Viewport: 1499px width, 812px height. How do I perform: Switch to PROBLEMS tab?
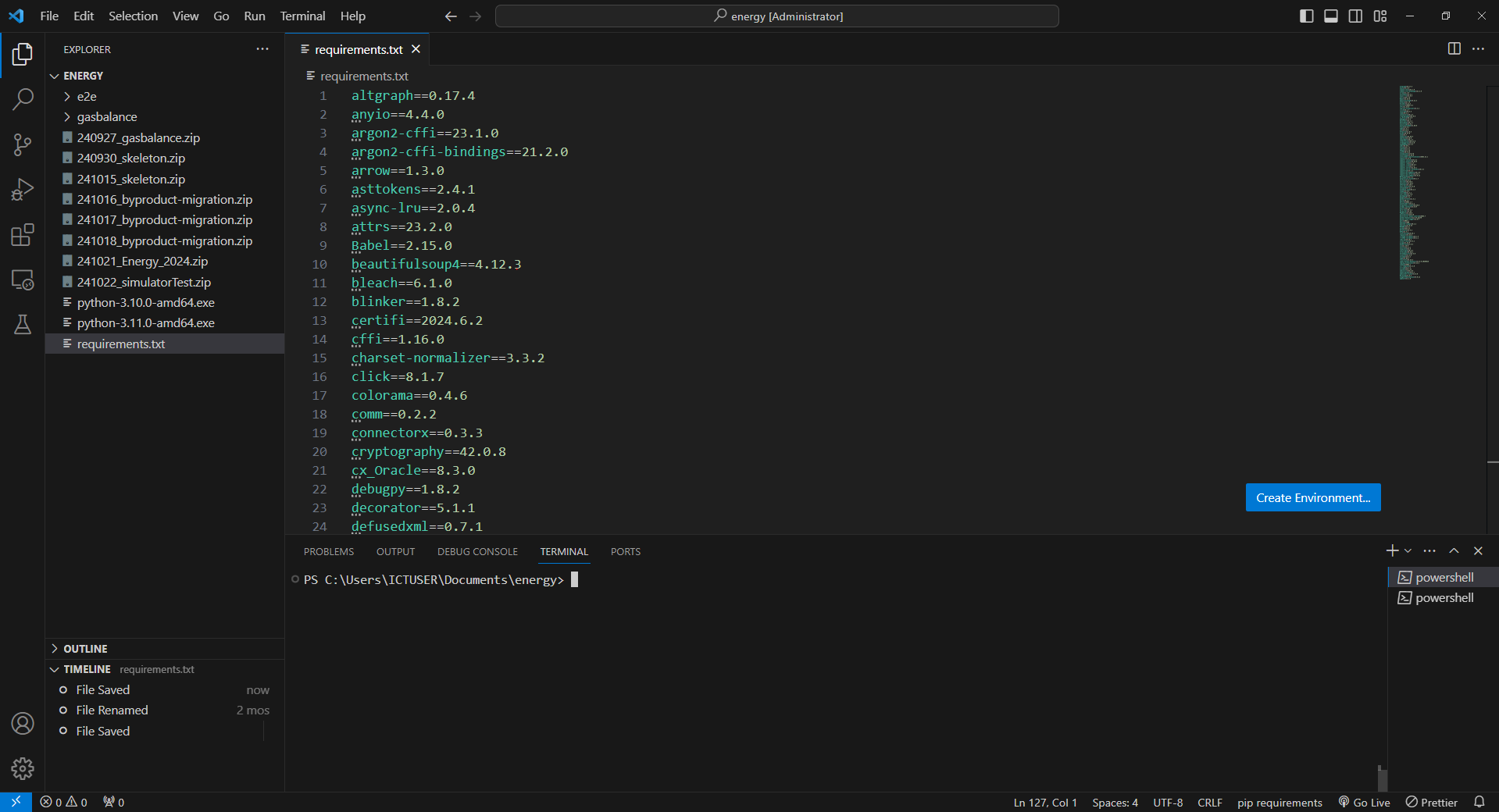click(329, 551)
